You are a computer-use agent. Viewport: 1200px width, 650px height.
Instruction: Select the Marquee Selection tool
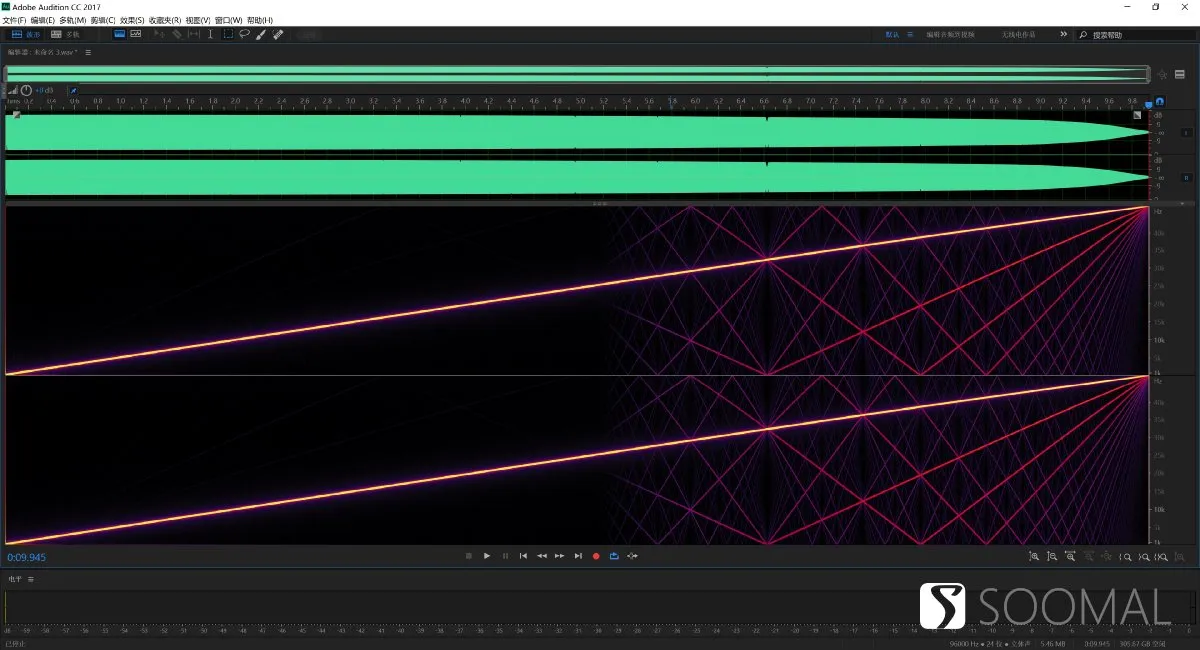[x=228, y=34]
